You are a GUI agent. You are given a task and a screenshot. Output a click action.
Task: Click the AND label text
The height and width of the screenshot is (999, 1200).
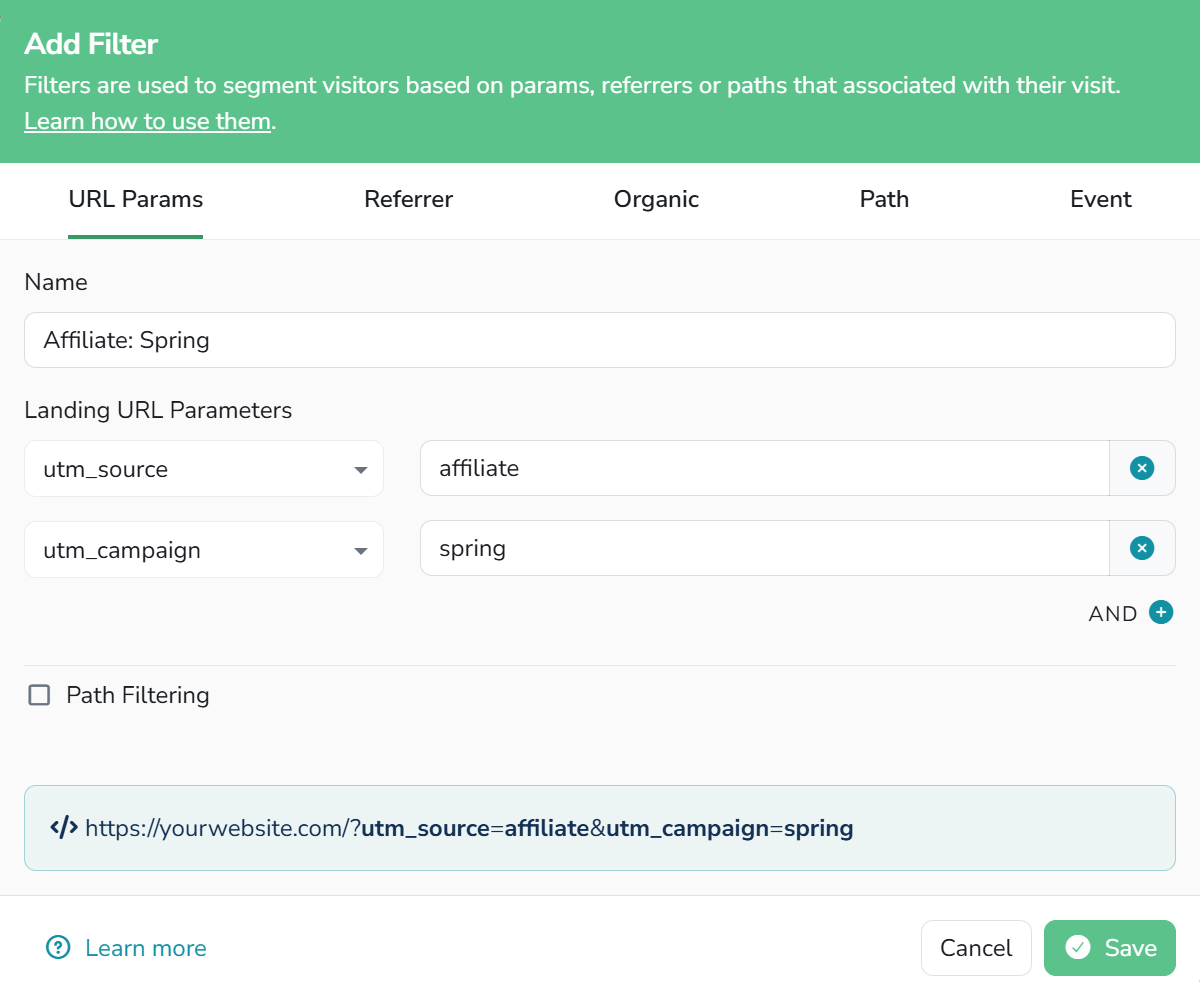point(1113,614)
